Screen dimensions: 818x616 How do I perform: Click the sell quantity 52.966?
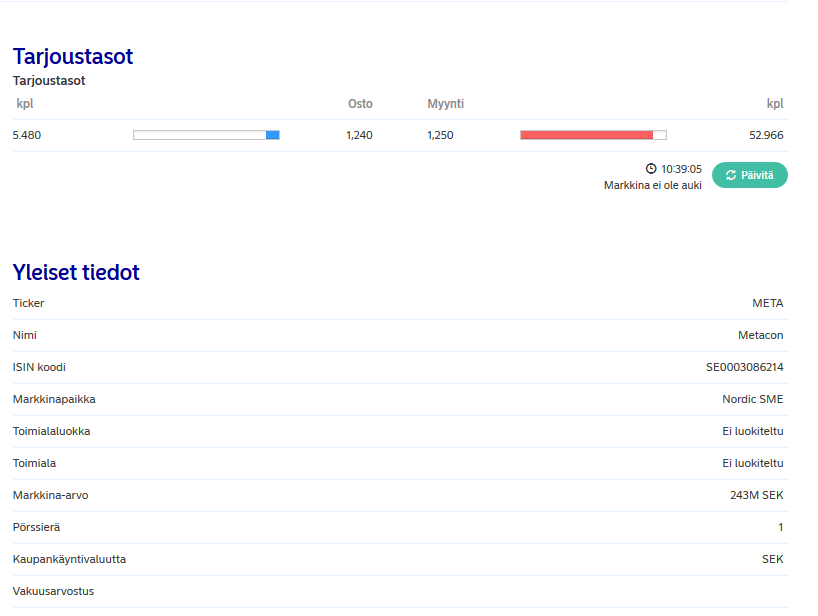coord(765,135)
